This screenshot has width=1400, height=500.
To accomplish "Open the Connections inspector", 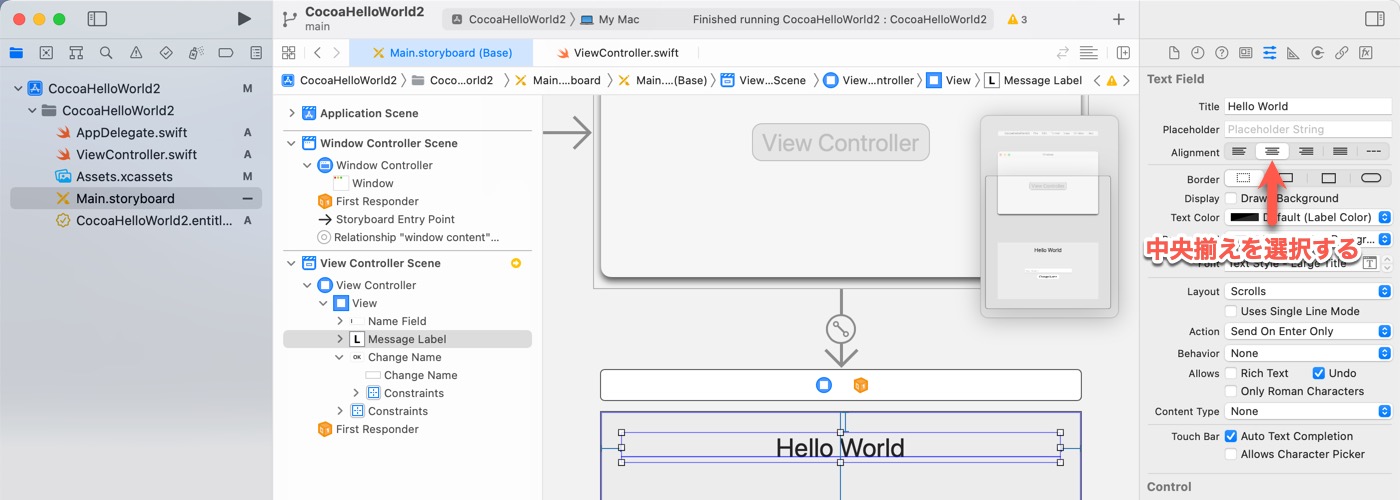I will point(1318,53).
